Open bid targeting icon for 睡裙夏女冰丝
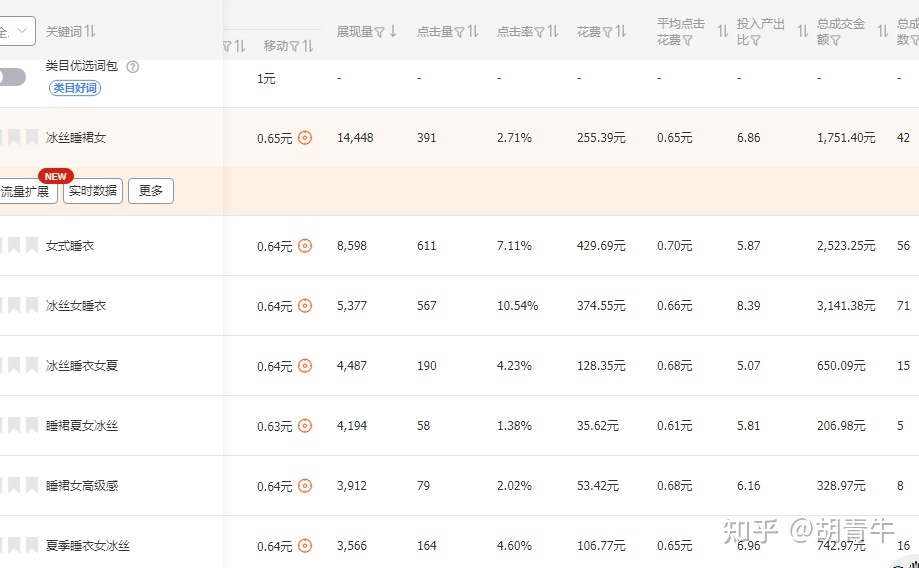 (305, 426)
